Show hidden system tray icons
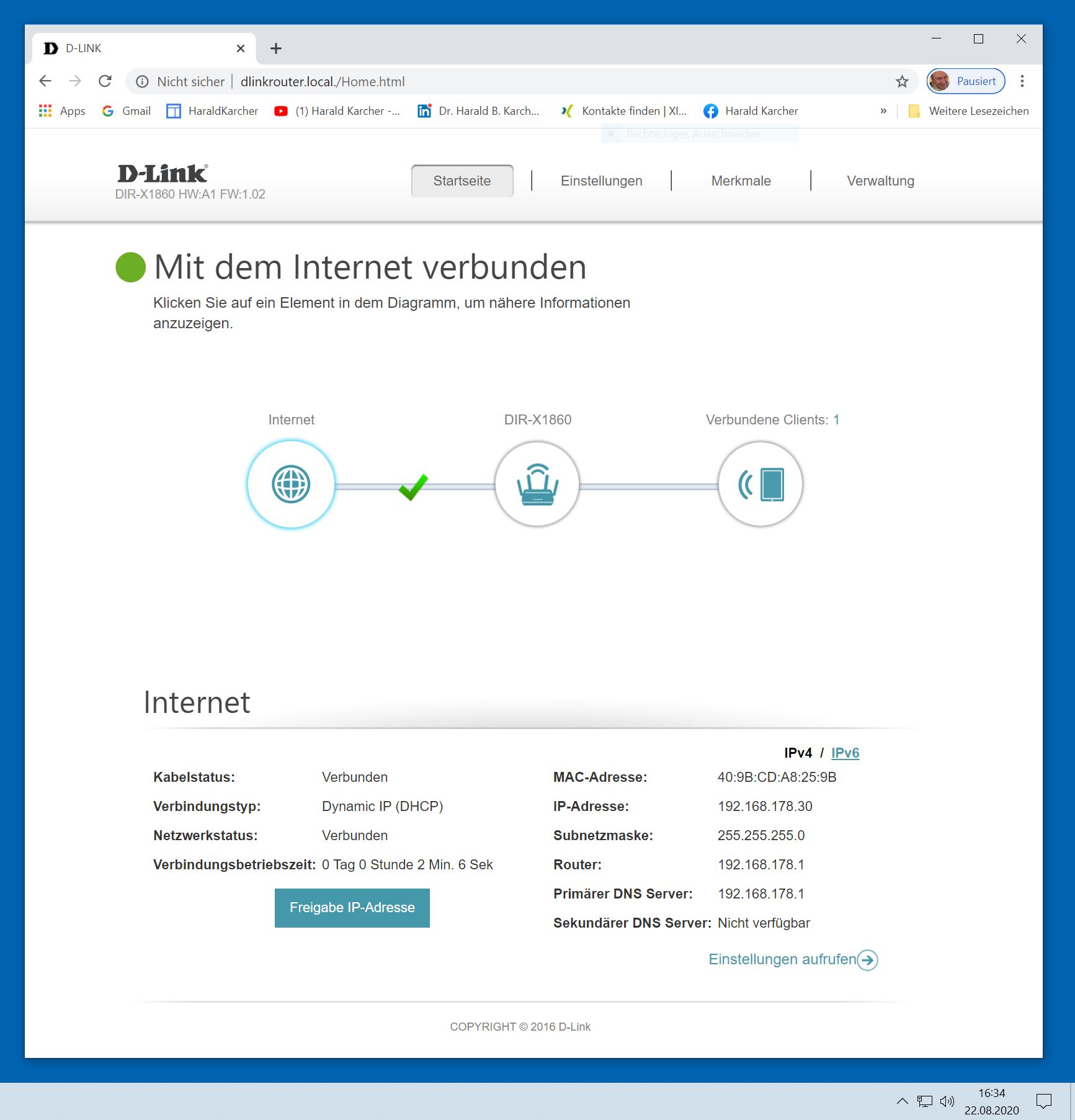The image size is (1075, 1120). [x=903, y=1101]
